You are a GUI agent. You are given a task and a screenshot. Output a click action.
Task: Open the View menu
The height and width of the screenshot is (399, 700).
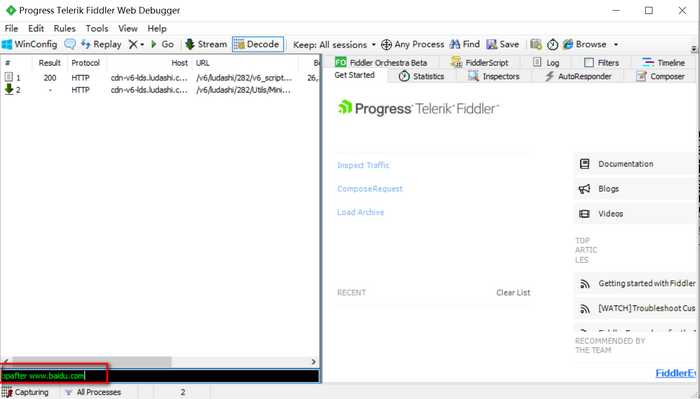[x=128, y=28]
